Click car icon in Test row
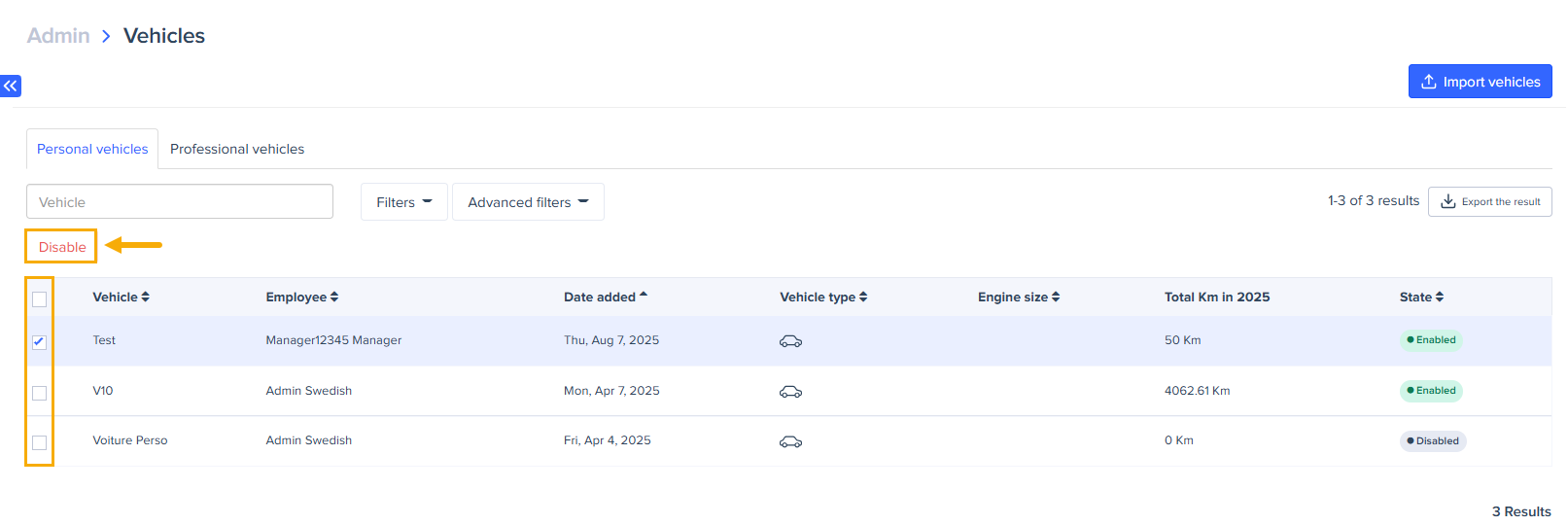Viewport: 1568px width, 525px height. (x=790, y=341)
